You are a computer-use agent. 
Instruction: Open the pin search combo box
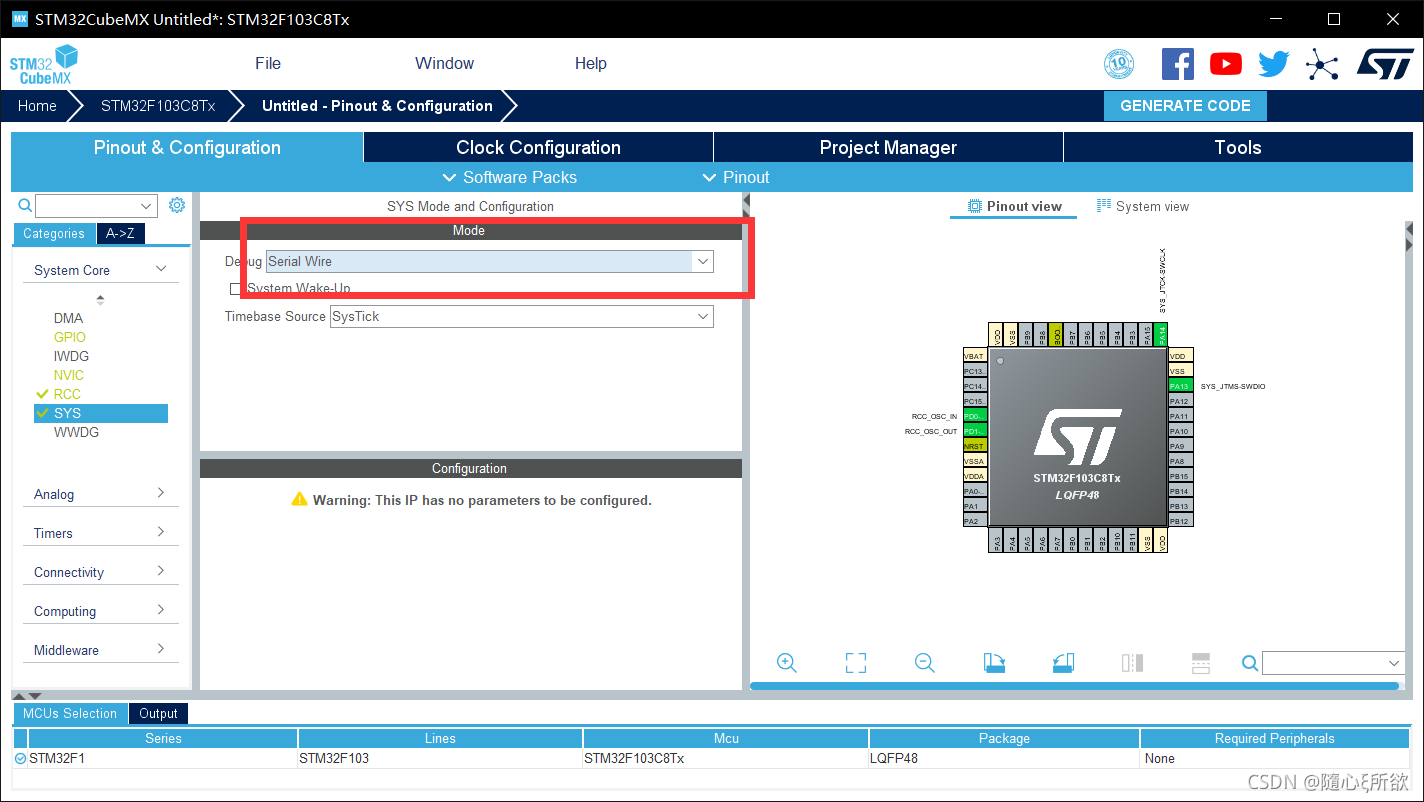pos(1334,663)
